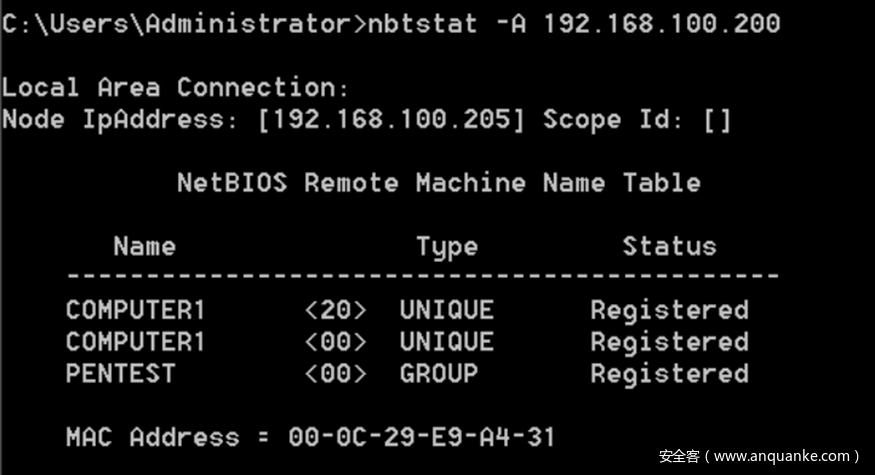This screenshot has height=475, width=875.
Task: Click the Status column header
Action: click(x=669, y=246)
